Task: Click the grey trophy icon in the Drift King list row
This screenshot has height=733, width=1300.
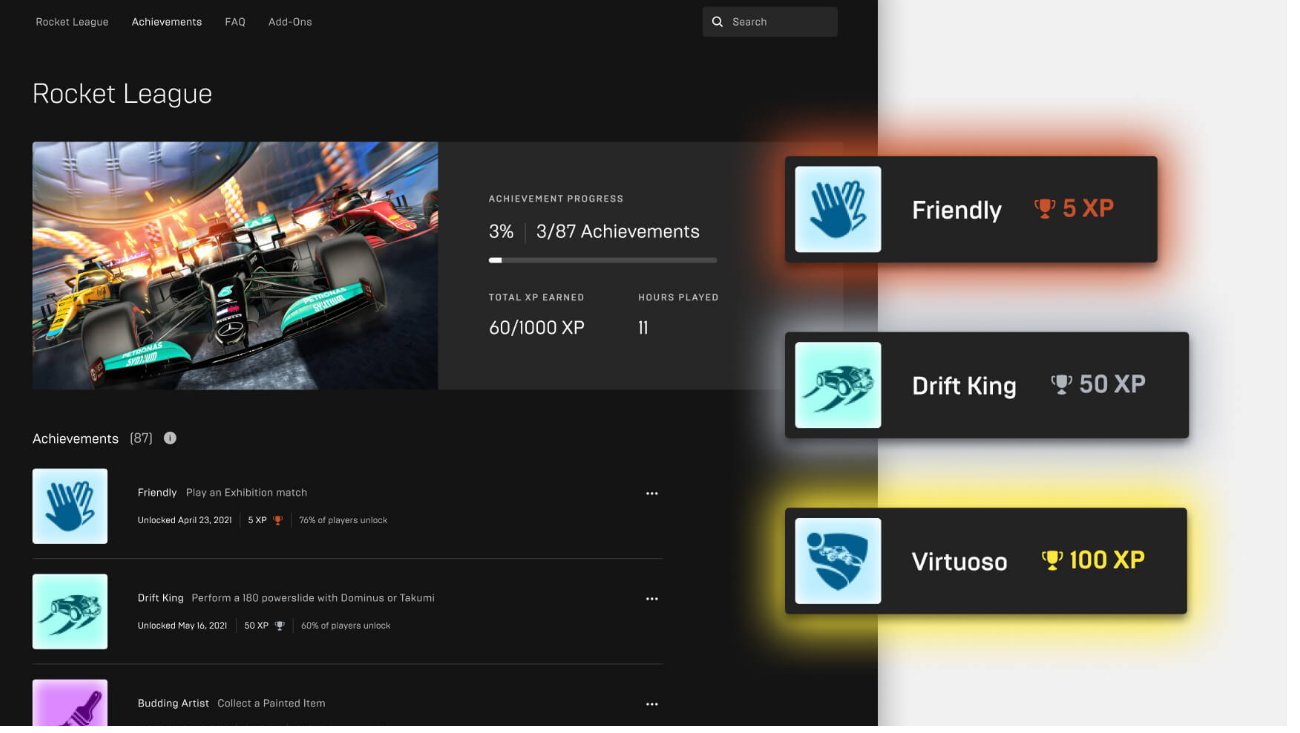Action: [280, 626]
